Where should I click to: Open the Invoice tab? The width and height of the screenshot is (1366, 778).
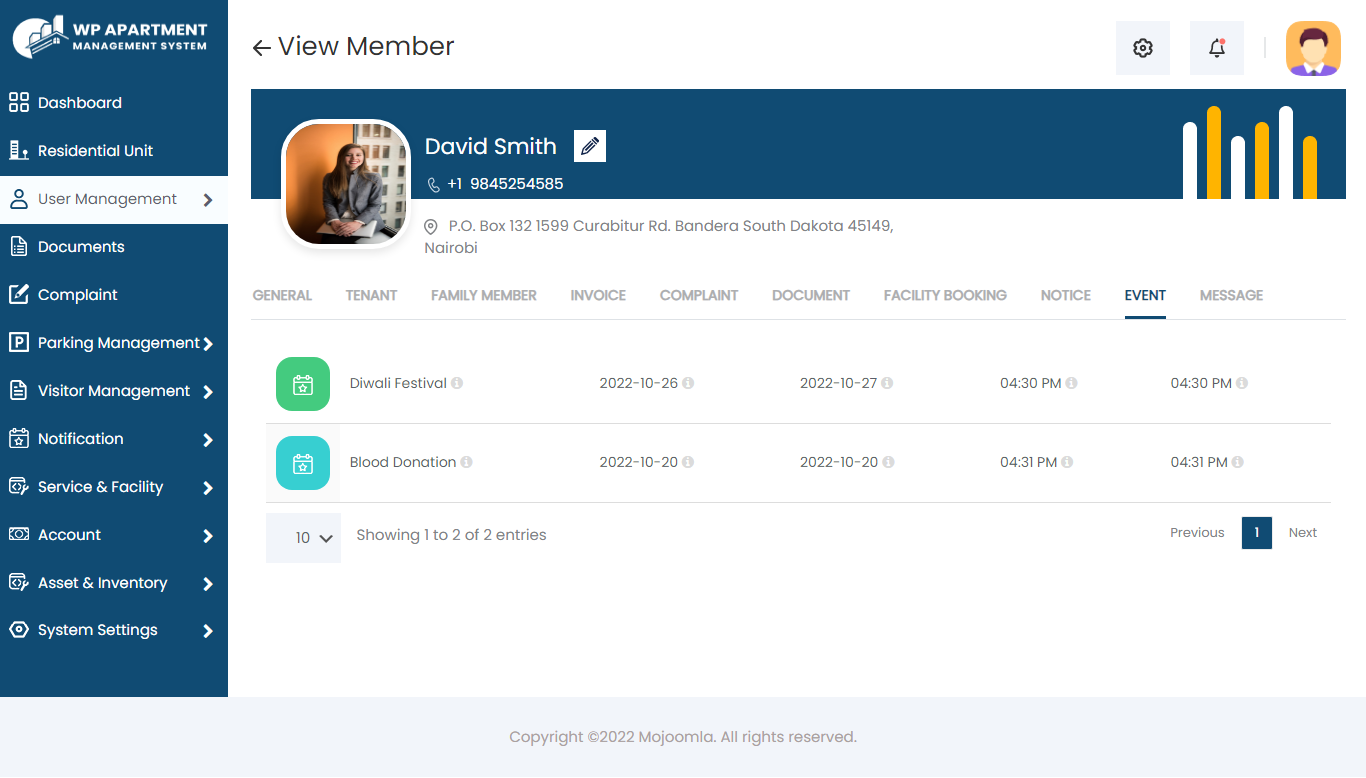(598, 295)
